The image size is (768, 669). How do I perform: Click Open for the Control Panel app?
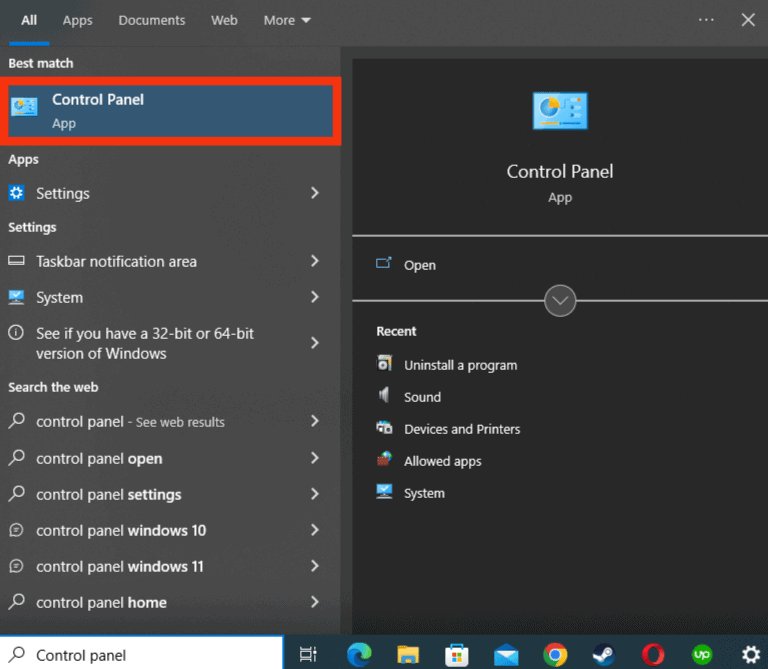[x=419, y=265]
